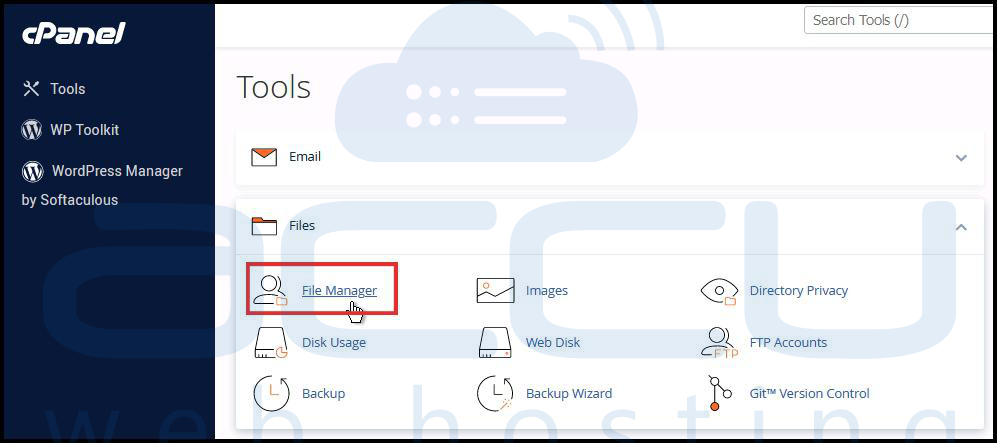Viewport: 997px width, 443px height.
Task: Open the Backup Wizard link
Action: (x=569, y=393)
